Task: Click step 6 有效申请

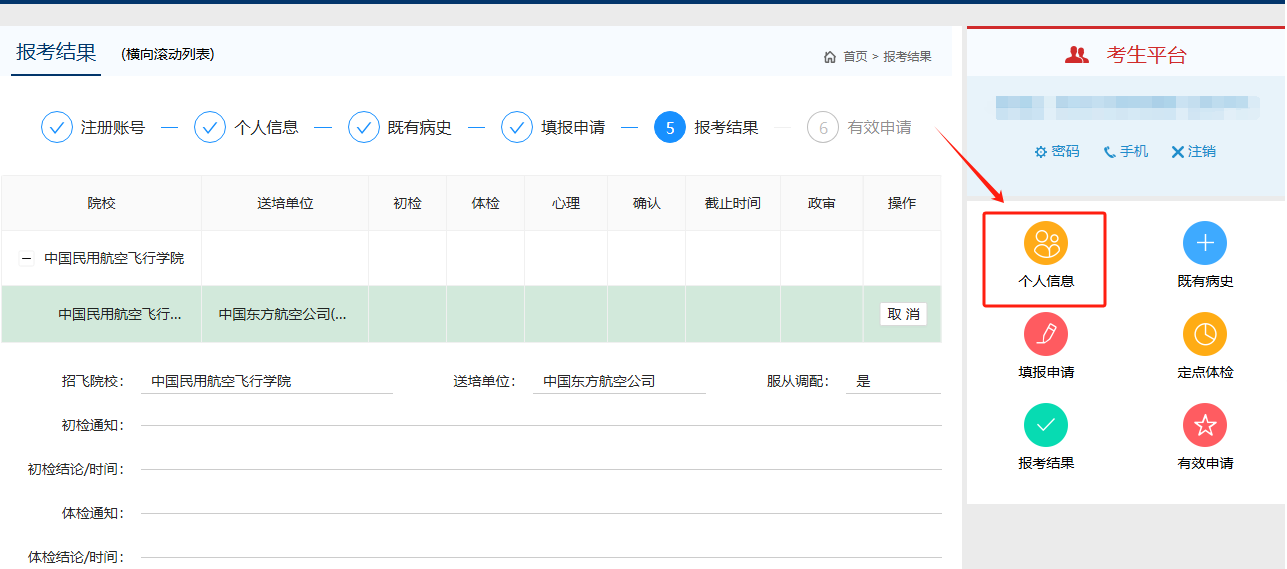Action: pos(823,128)
